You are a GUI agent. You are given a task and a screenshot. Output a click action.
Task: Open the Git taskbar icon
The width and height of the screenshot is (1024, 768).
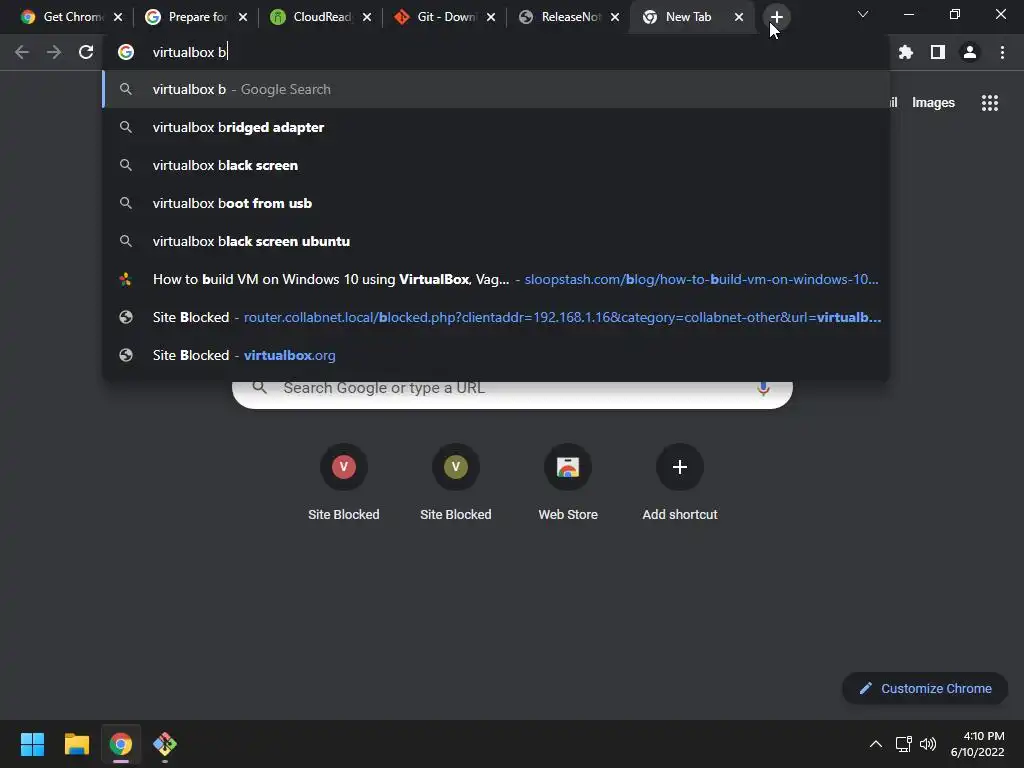[165, 744]
